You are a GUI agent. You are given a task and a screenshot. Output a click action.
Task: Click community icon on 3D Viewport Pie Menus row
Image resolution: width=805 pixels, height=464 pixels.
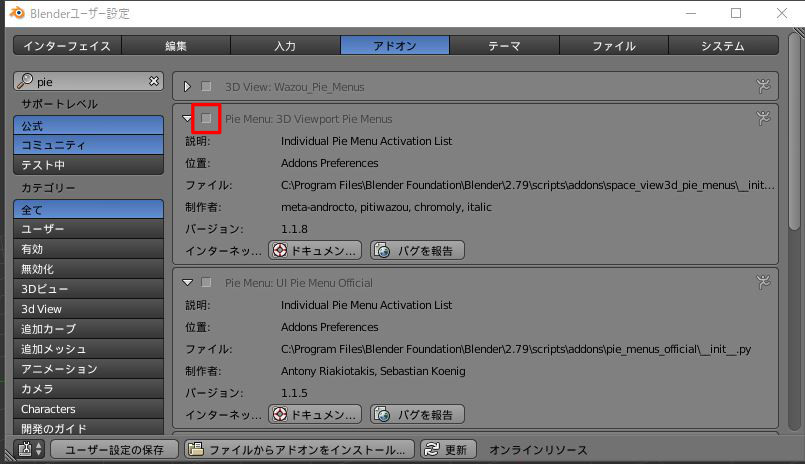click(x=763, y=118)
